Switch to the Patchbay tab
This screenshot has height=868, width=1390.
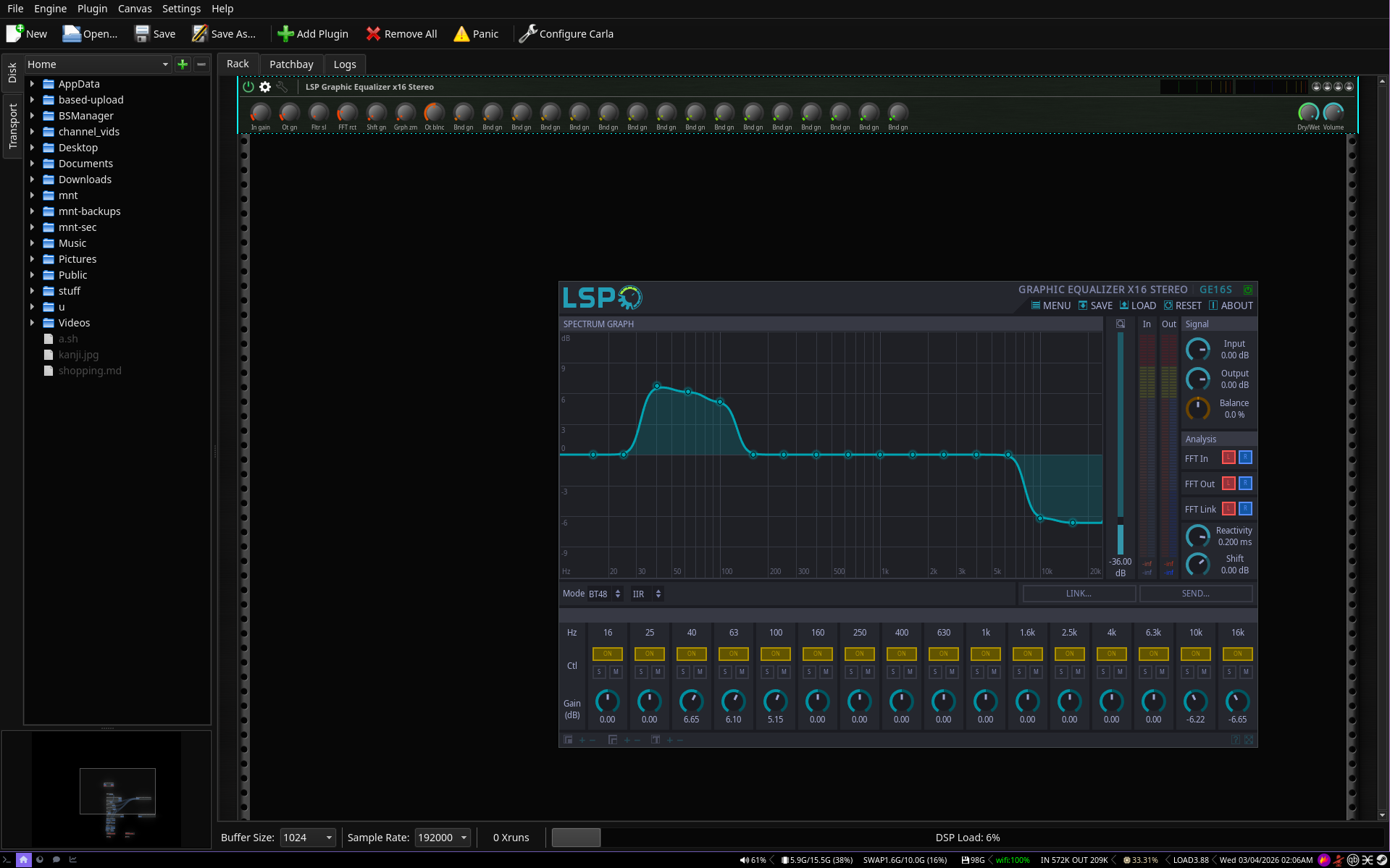(x=291, y=64)
